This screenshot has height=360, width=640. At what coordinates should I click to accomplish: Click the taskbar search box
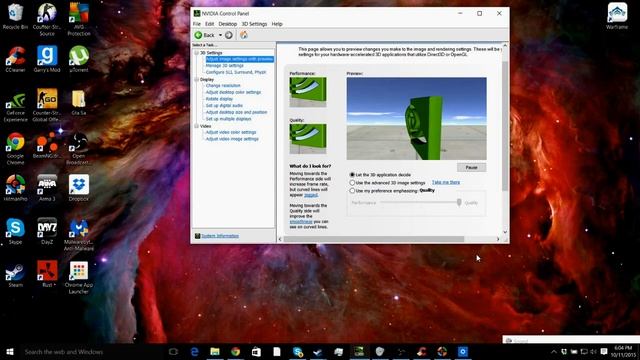pos(92,352)
